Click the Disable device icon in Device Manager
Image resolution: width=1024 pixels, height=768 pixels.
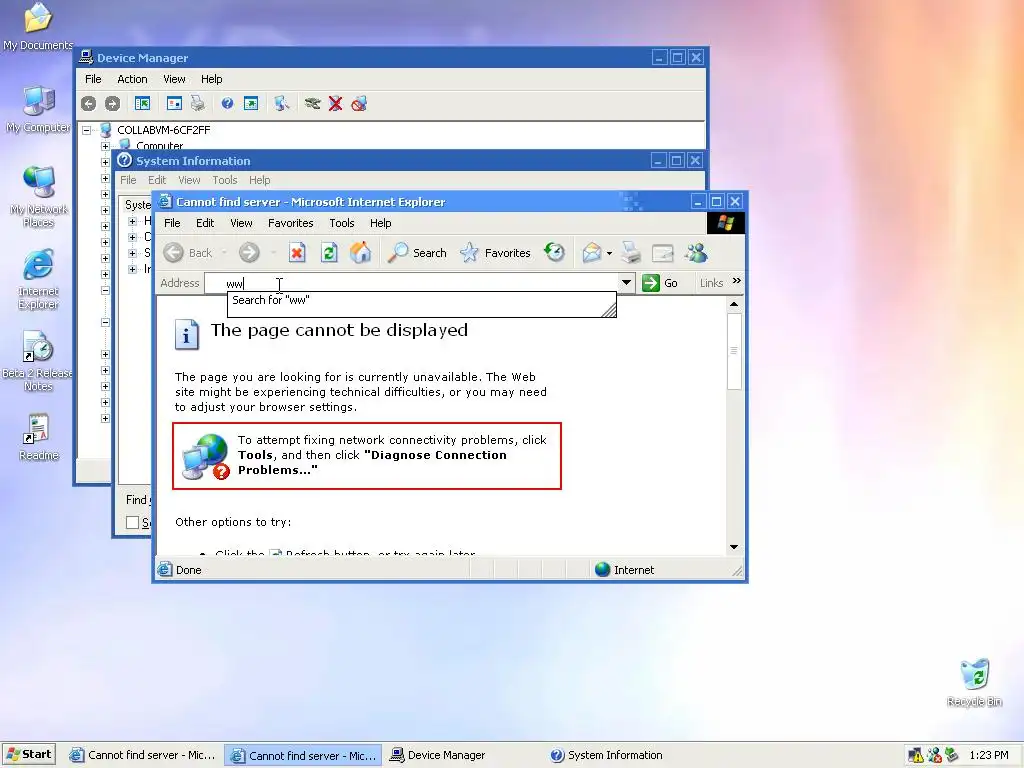point(359,103)
